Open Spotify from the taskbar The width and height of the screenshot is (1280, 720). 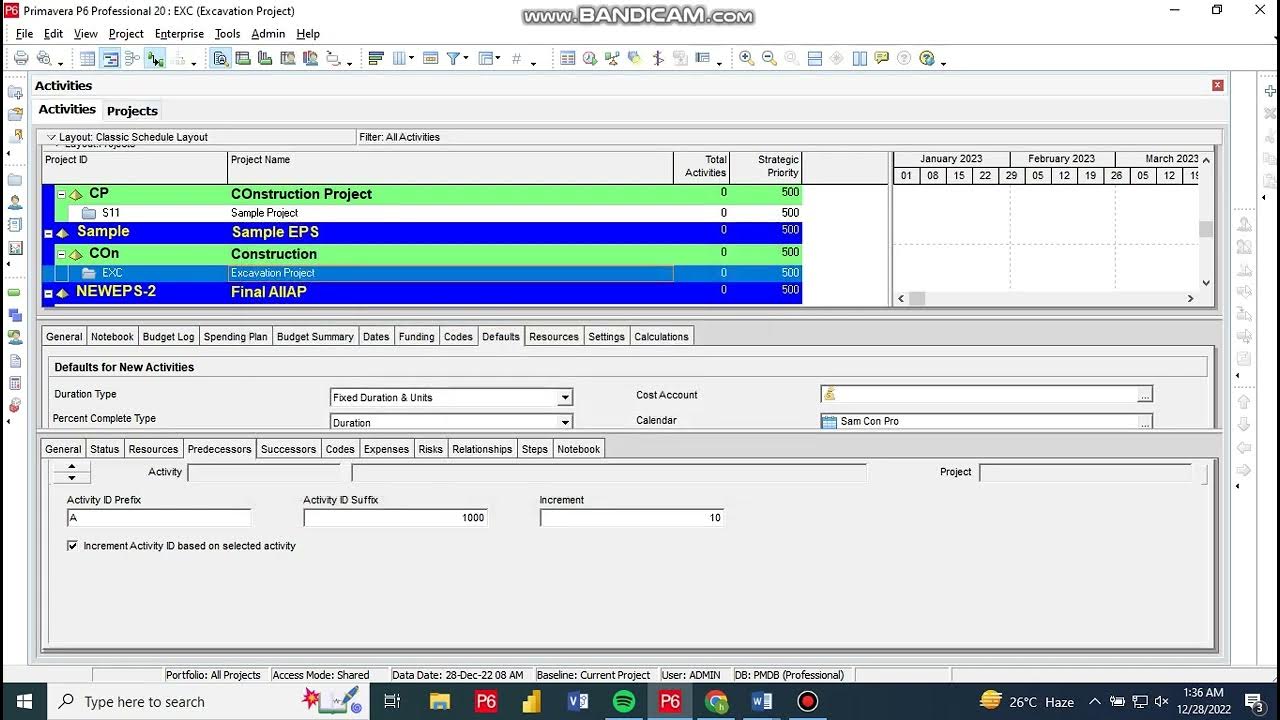[x=624, y=701]
